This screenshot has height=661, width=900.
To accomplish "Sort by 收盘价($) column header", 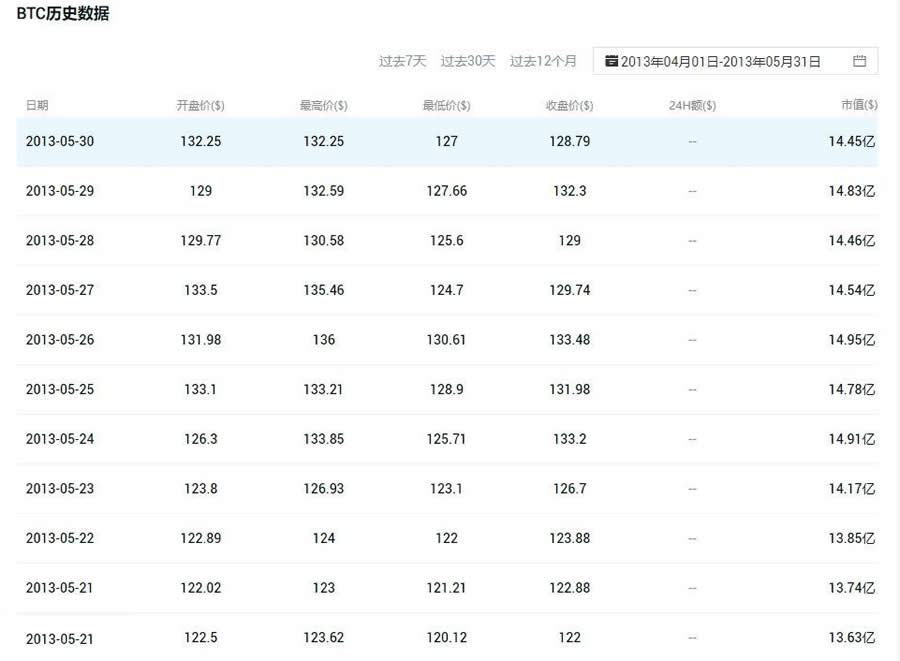I will 569,105.
